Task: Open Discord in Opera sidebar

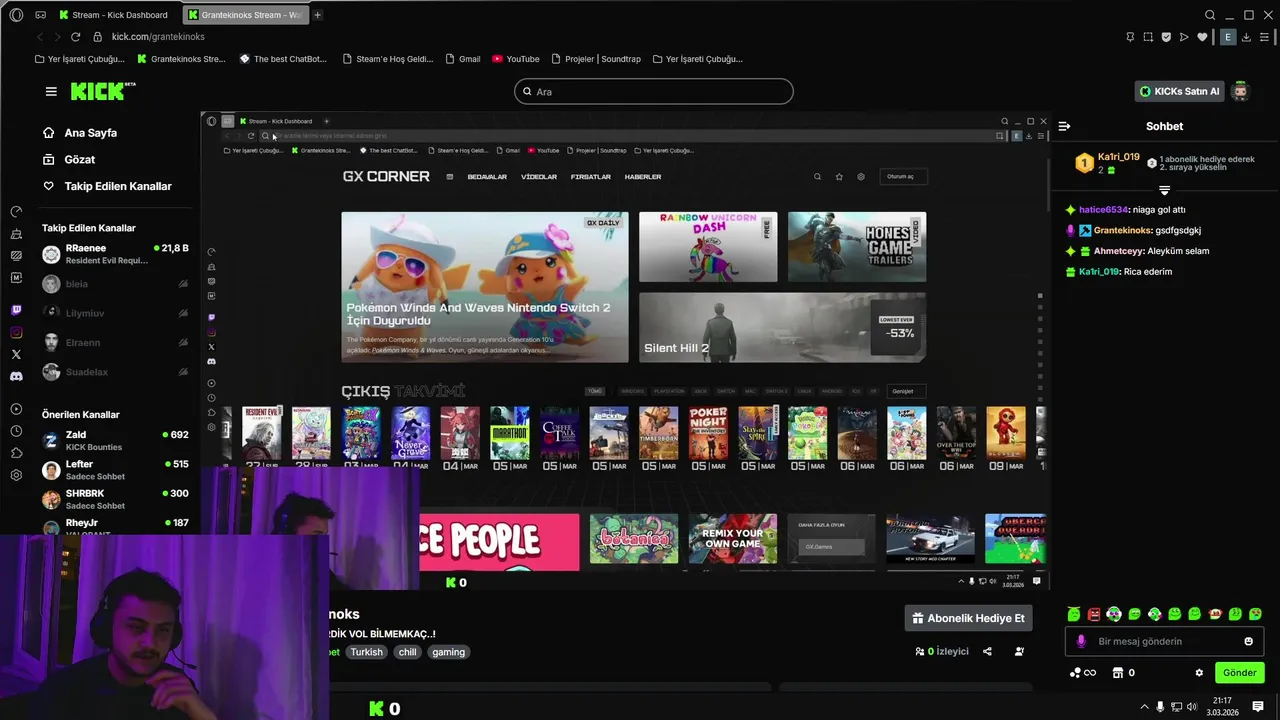Action: (16, 377)
